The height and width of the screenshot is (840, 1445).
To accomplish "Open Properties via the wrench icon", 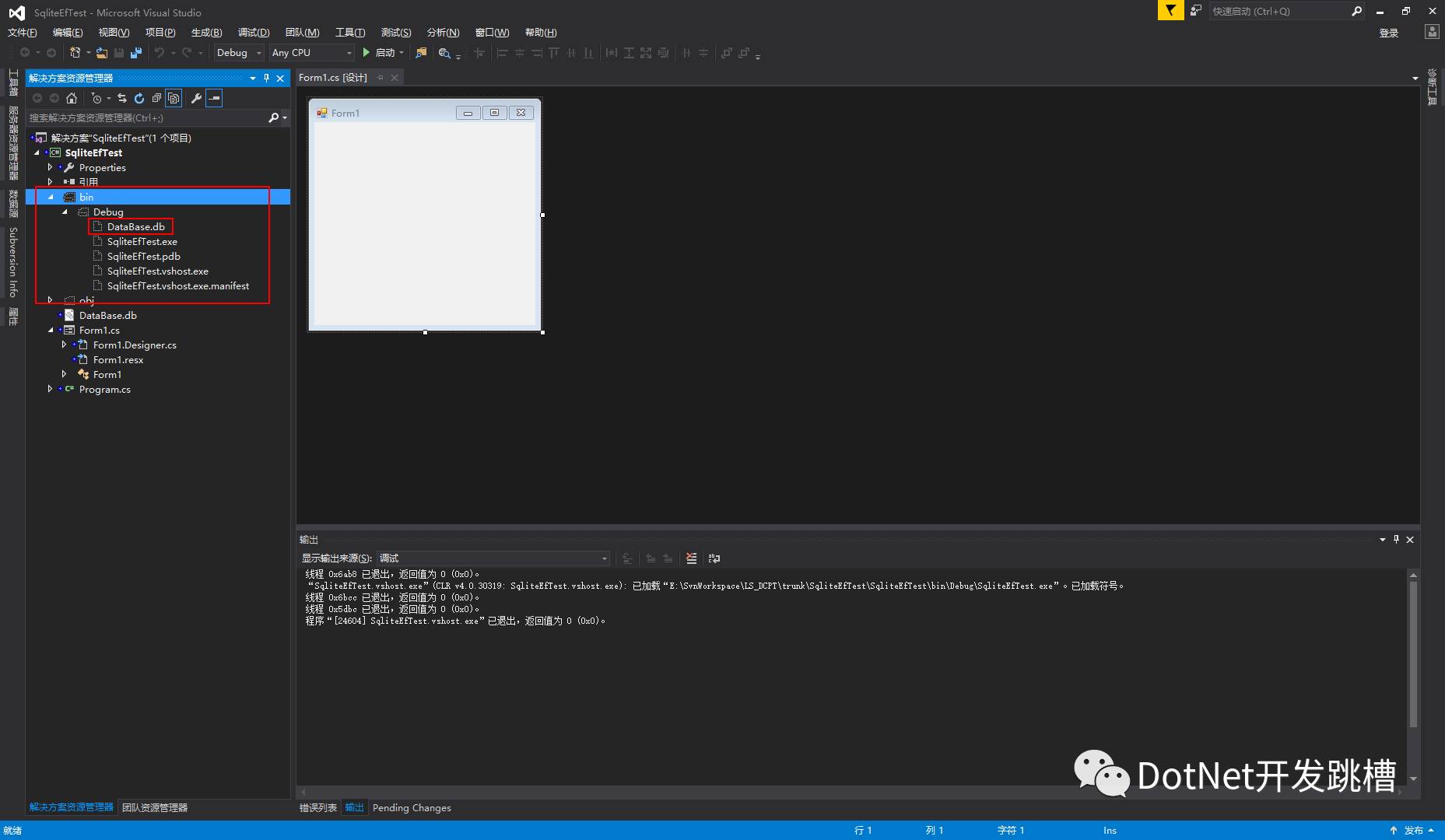I will [196, 98].
